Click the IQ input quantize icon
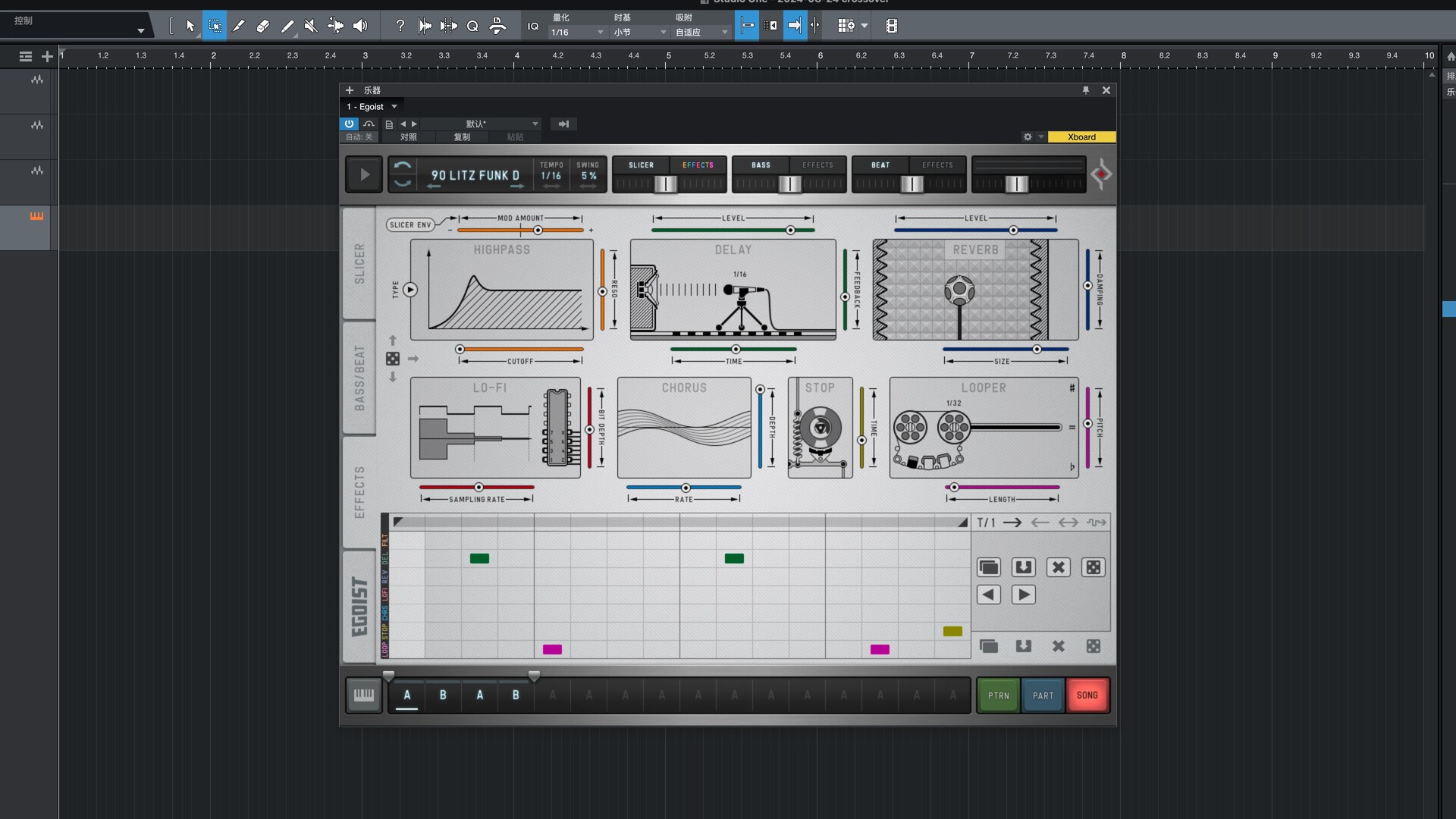Image resolution: width=1456 pixels, height=819 pixels. click(x=533, y=26)
